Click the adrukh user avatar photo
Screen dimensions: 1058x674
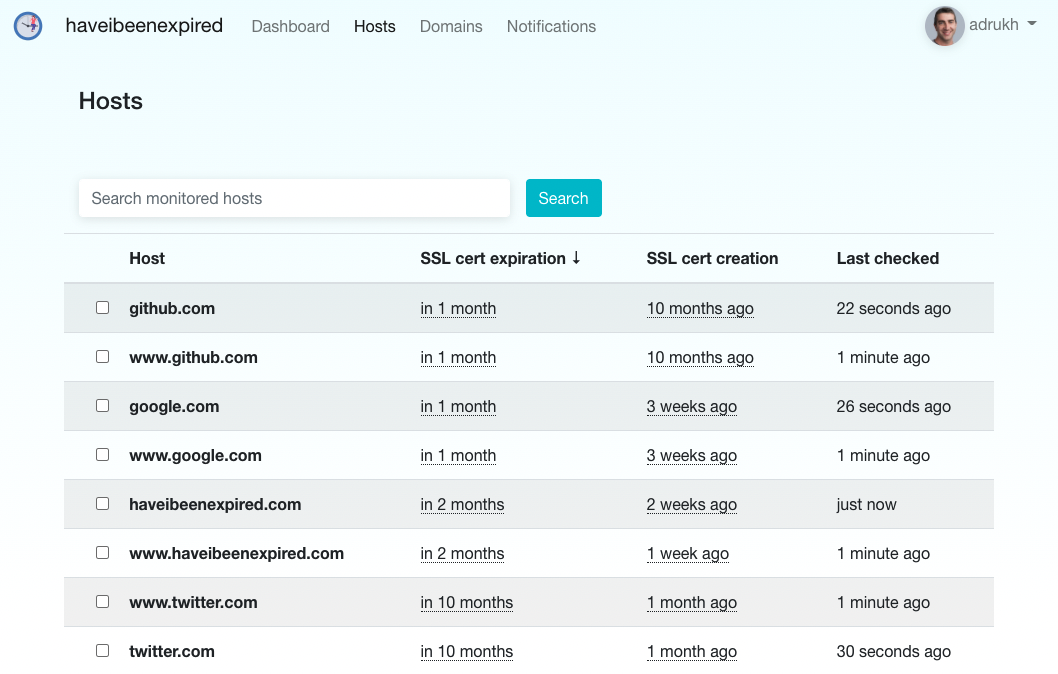coord(944,26)
